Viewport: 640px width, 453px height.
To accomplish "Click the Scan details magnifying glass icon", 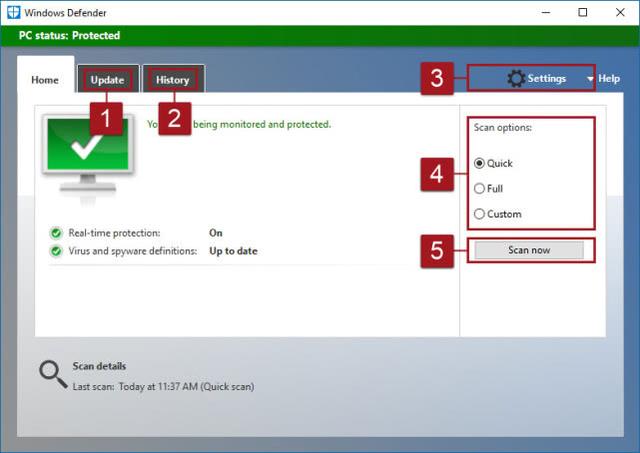I will point(52,374).
